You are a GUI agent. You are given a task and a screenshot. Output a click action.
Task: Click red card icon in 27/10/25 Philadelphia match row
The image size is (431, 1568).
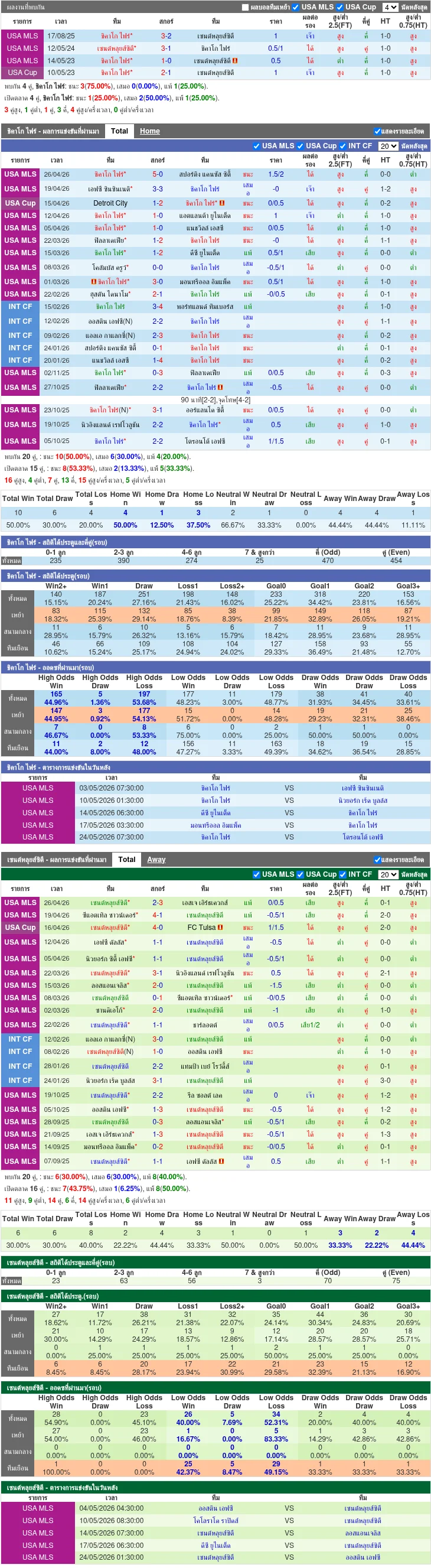[220, 387]
